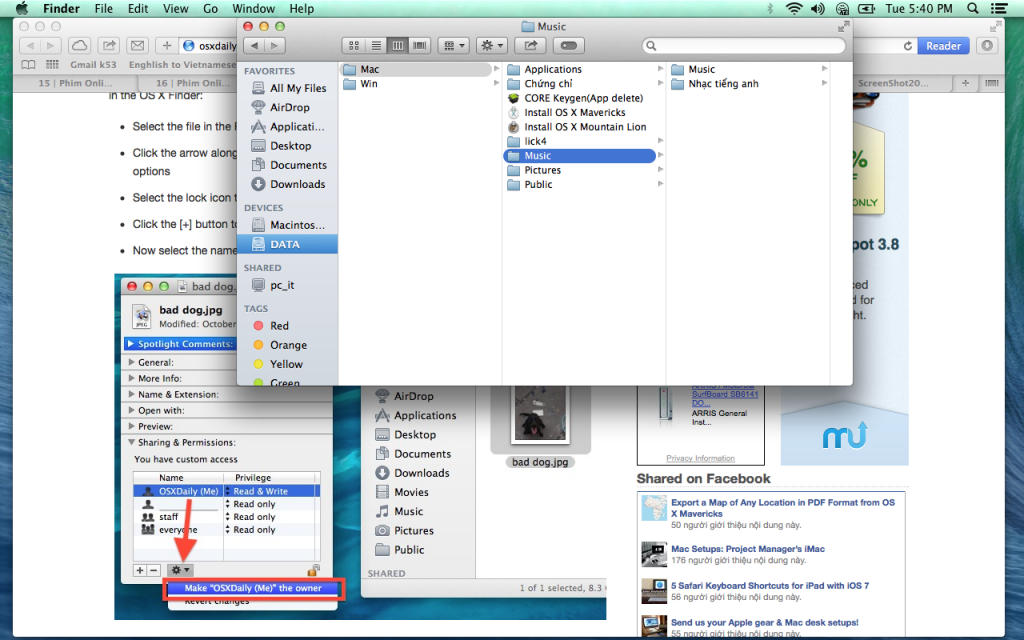Open link Mac Setups: Project Manager's iMac
Image resolution: width=1024 pixels, height=640 pixels.
coord(748,549)
